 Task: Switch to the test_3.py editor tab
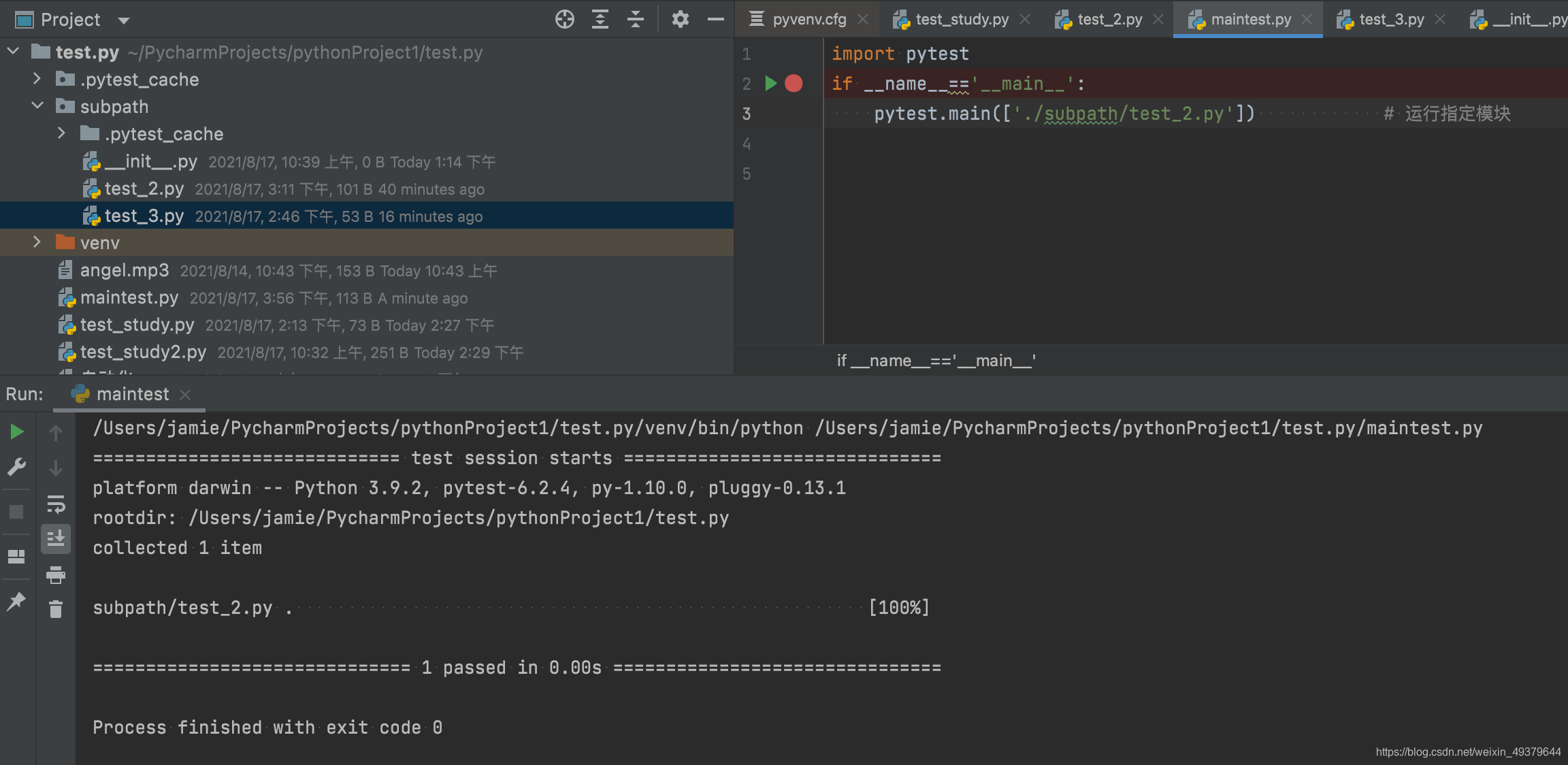[1391, 19]
